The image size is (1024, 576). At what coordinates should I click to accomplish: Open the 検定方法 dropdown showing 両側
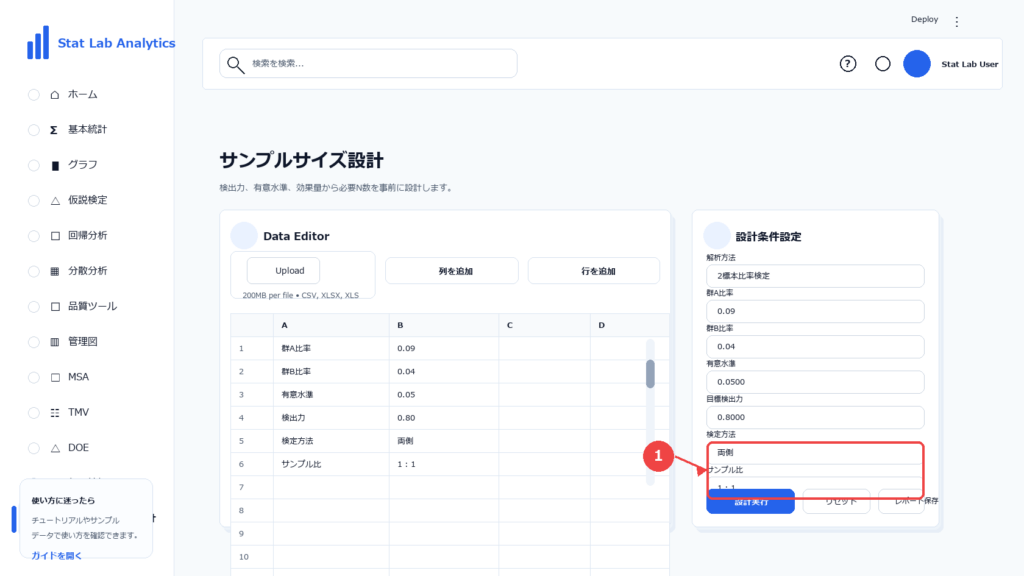815,452
